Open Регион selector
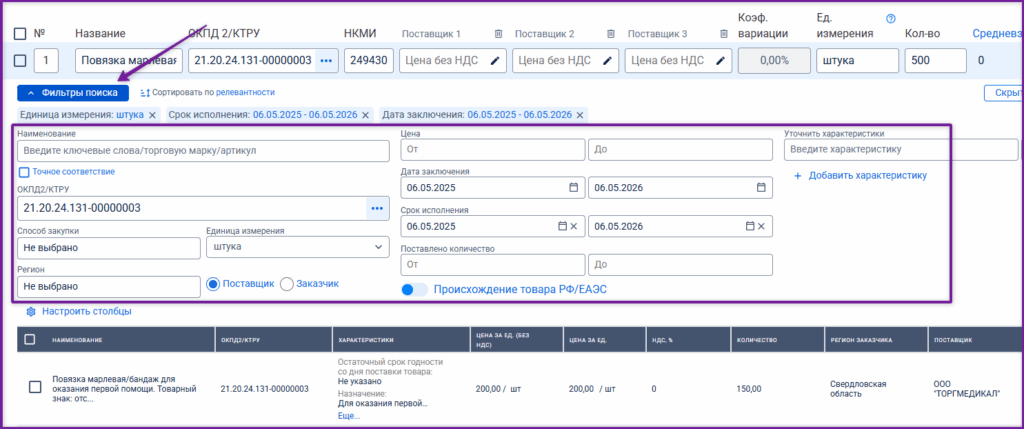 click(x=109, y=287)
